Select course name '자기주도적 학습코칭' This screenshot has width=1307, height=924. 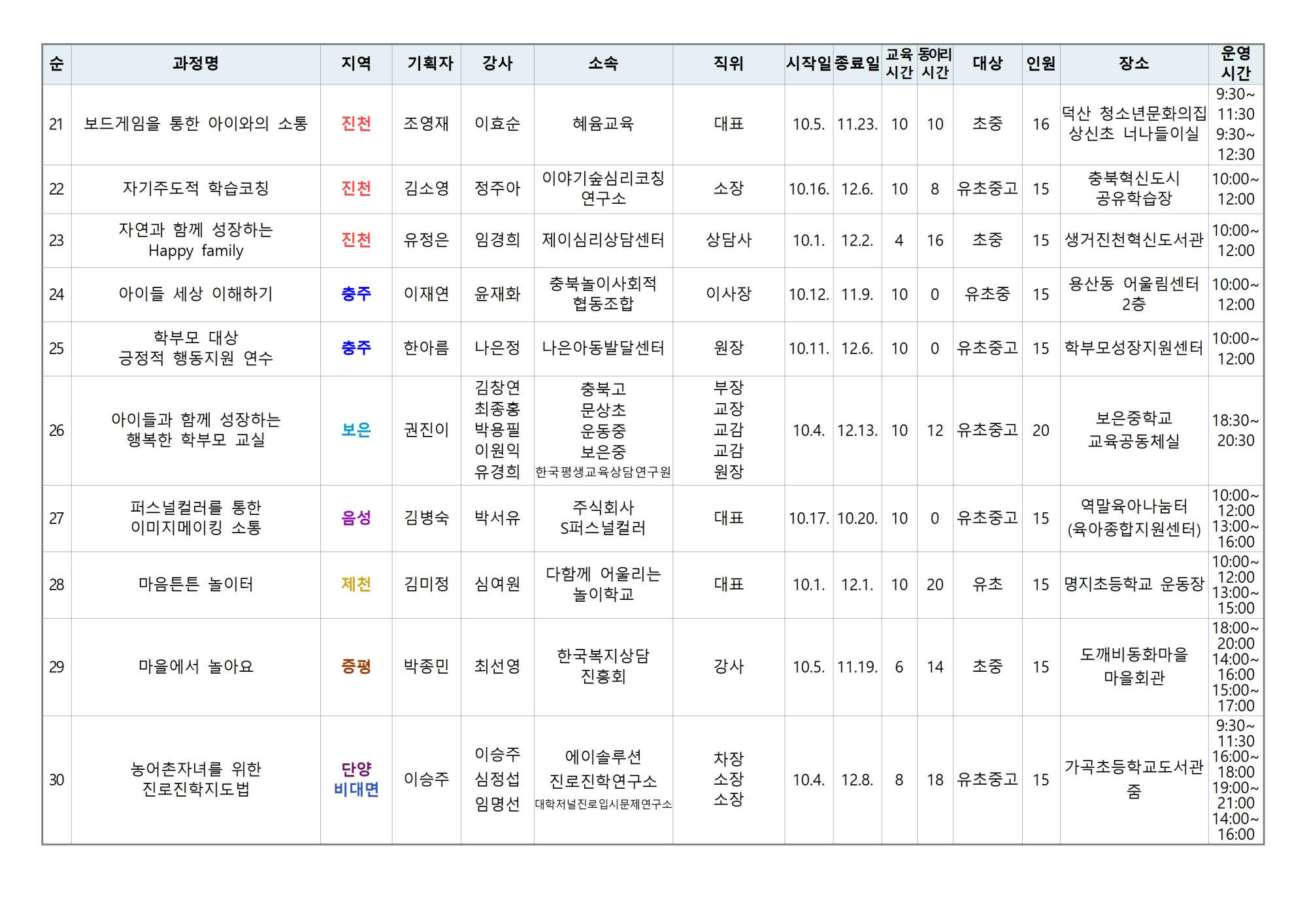(x=195, y=188)
